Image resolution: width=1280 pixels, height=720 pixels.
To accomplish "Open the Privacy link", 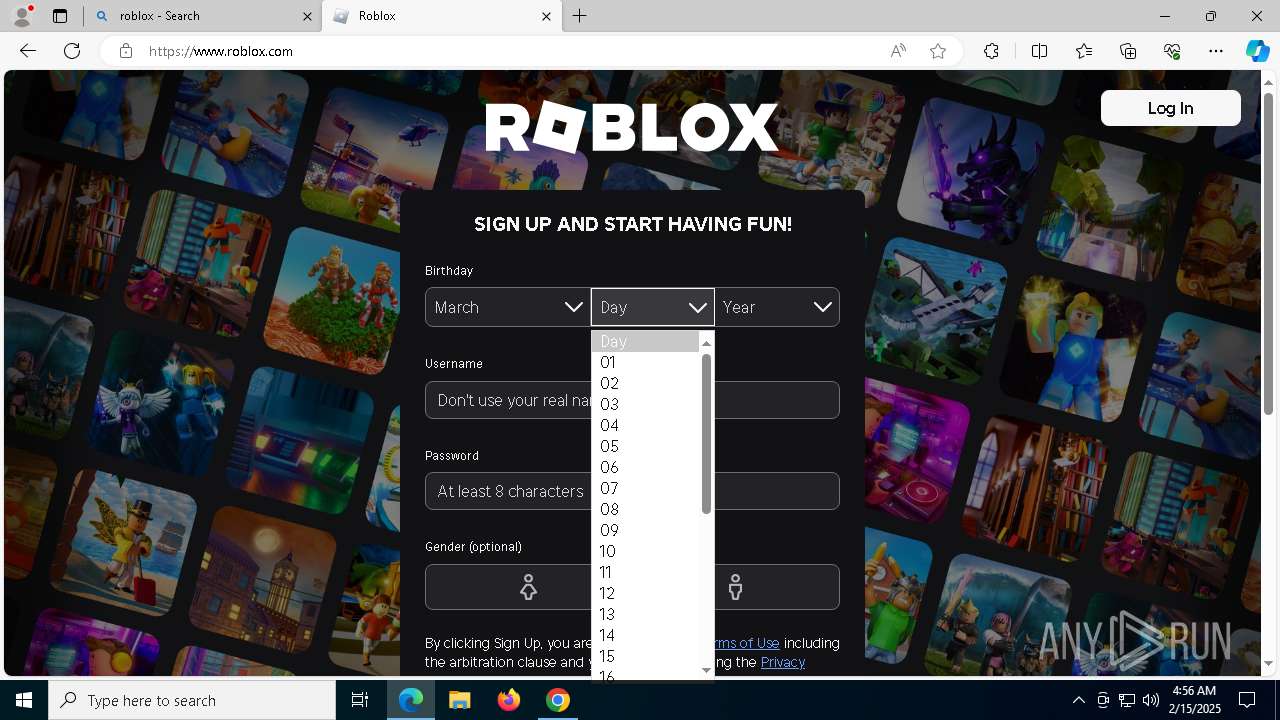I will [783, 662].
